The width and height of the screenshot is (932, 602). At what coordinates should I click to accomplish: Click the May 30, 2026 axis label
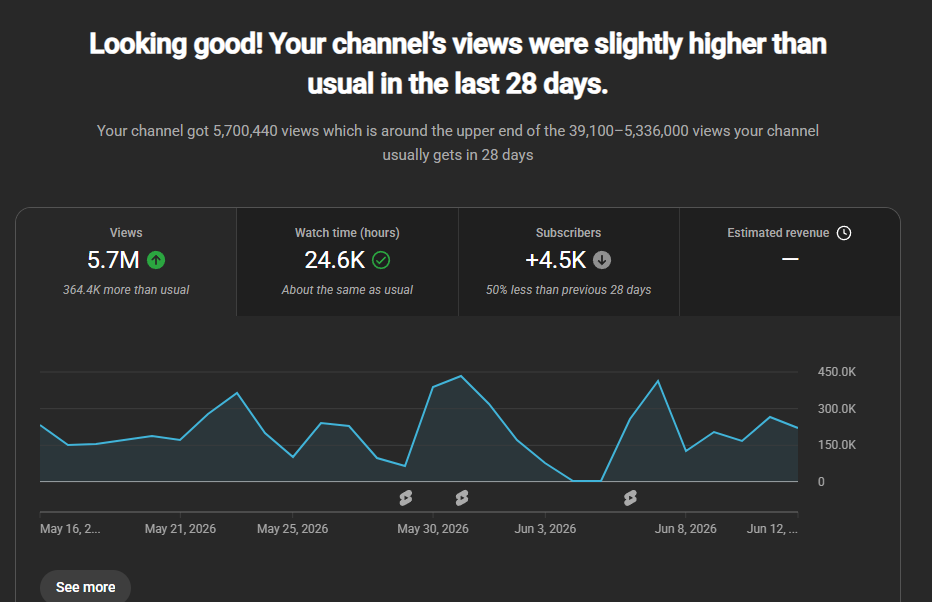click(x=433, y=529)
